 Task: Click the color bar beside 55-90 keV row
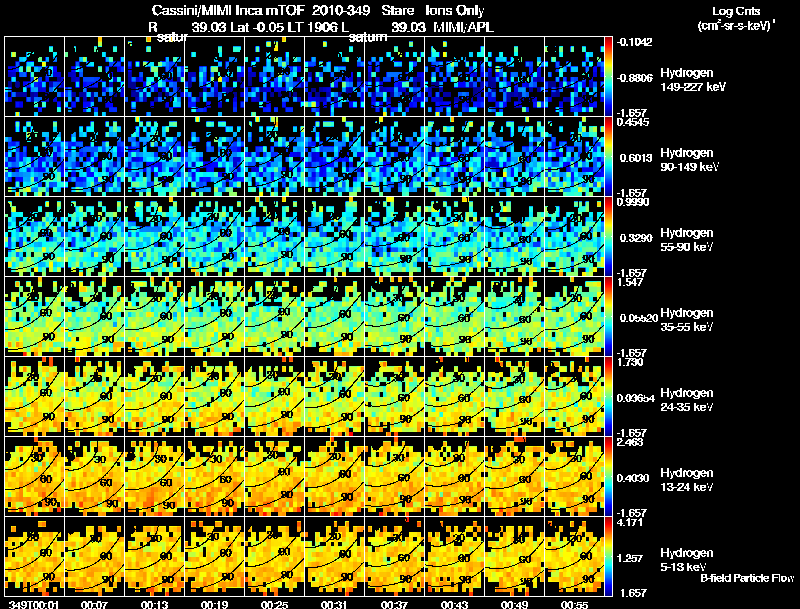pyautogui.click(x=608, y=236)
